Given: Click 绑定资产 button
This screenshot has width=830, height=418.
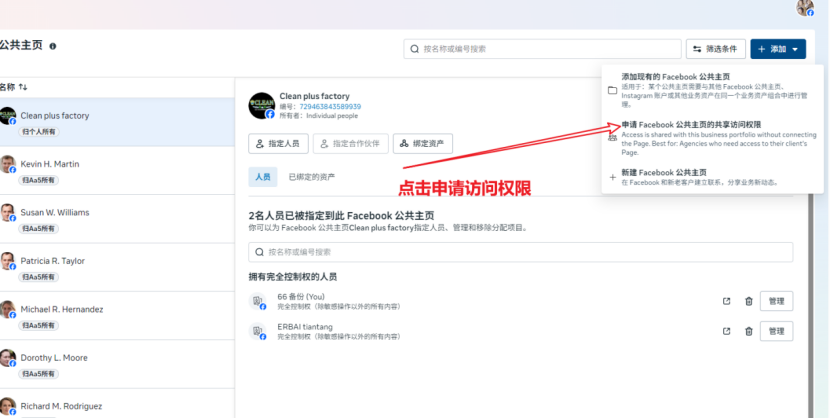Looking at the screenshot, I should coord(422,143).
